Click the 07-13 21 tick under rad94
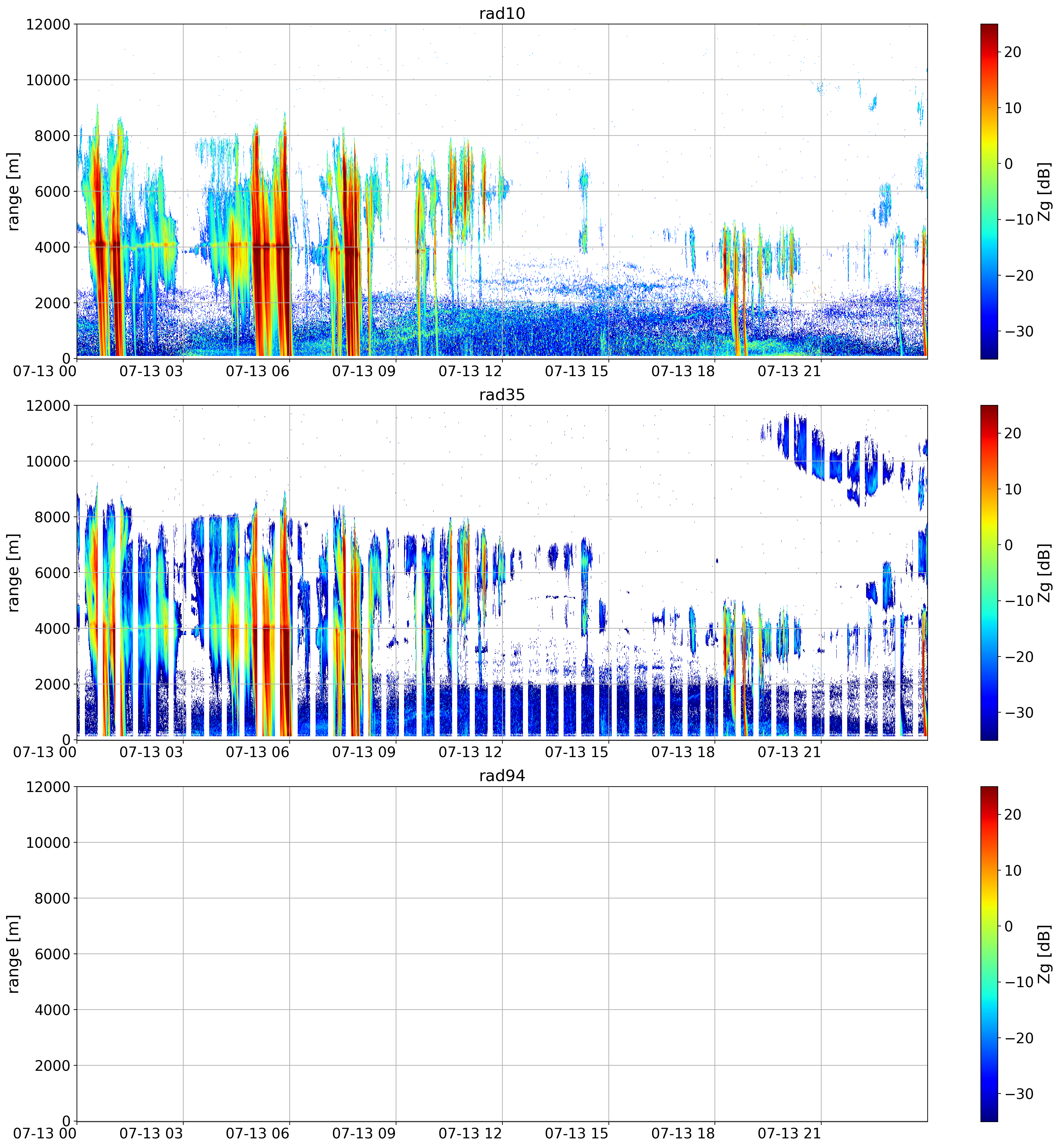 pos(789,1134)
